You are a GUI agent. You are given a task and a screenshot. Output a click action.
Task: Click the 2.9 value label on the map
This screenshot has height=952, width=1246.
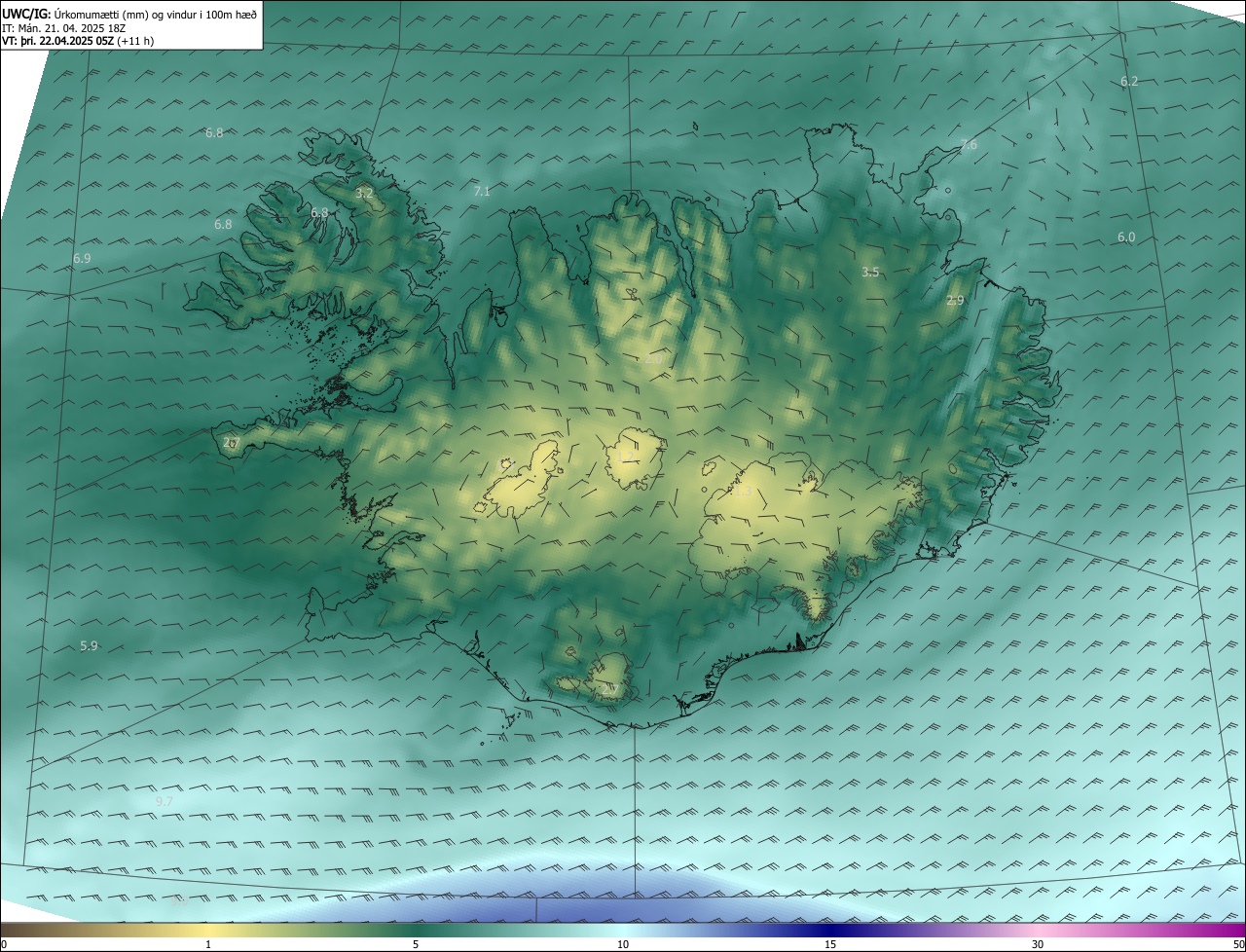tap(955, 301)
